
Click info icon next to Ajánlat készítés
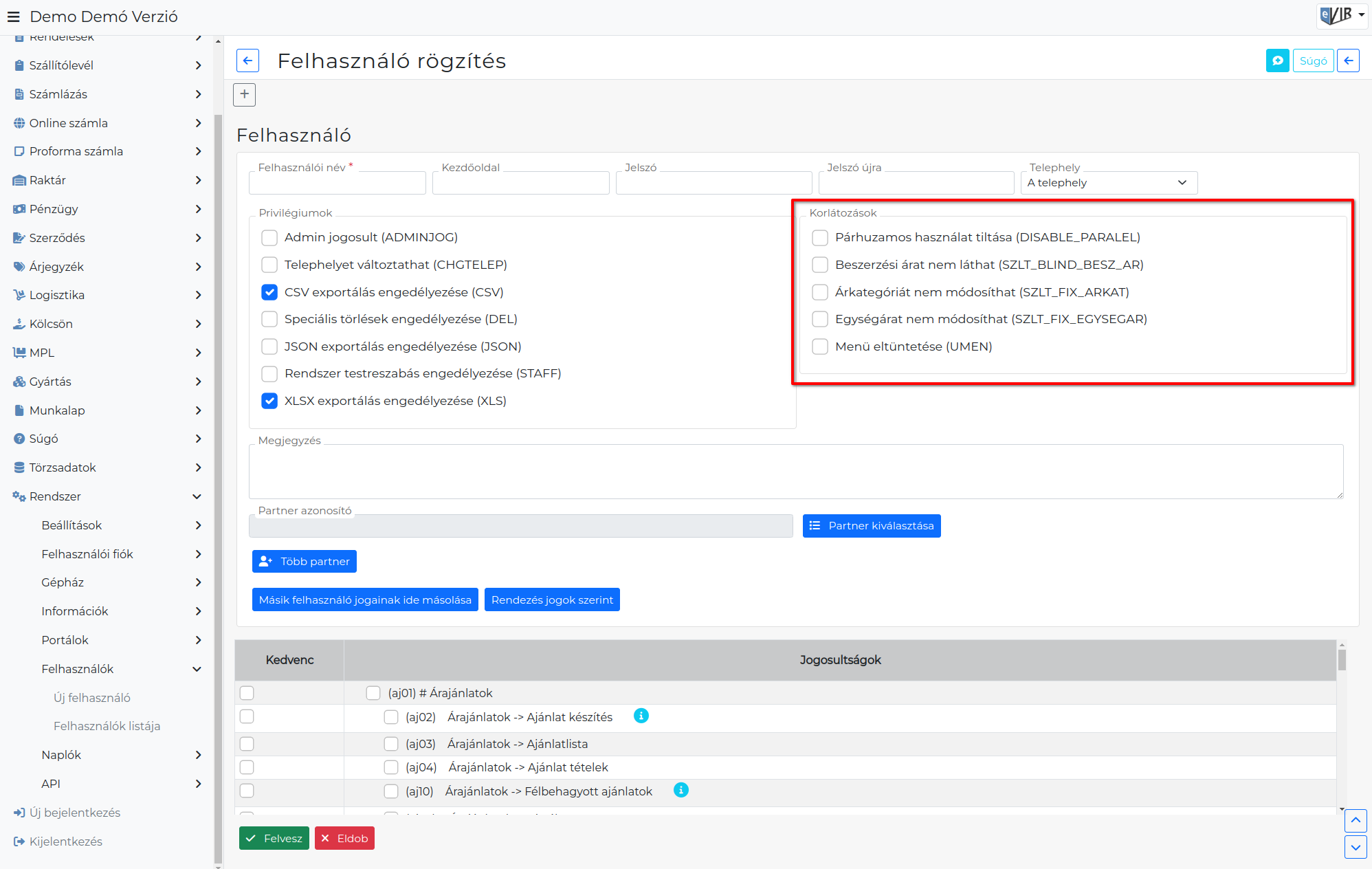[641, 716]
